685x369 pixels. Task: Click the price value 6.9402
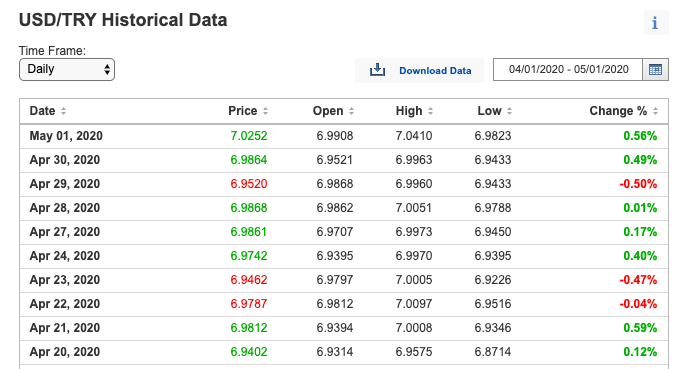(x=249, y=352)
